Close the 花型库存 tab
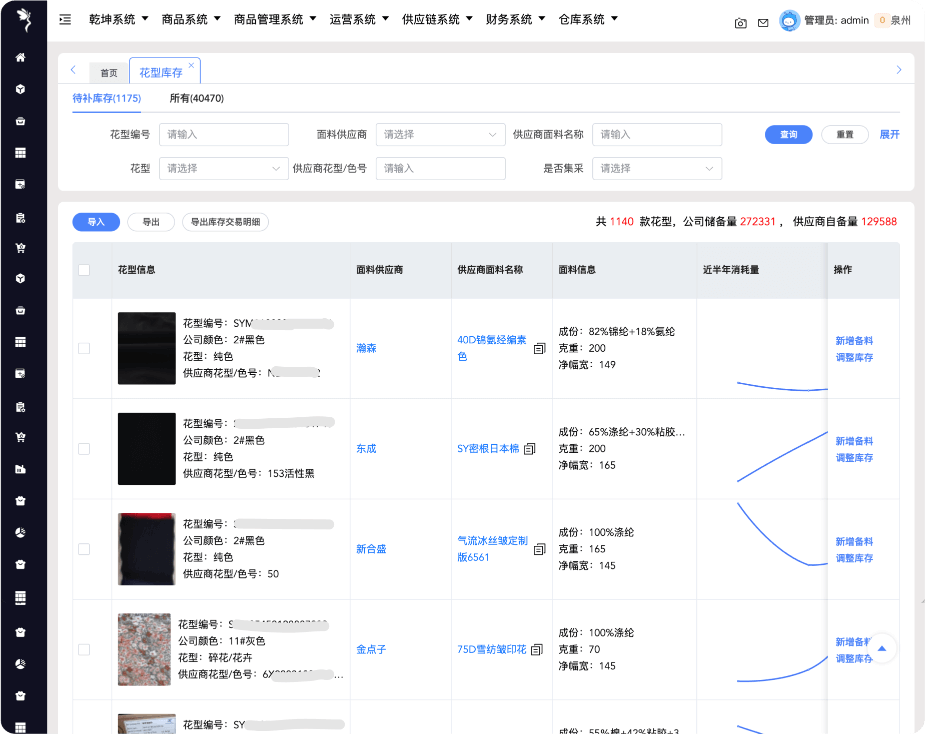Image resolution: width=925 pixels, height=734 pixels. pyautogui.click(x=191, y=65)
